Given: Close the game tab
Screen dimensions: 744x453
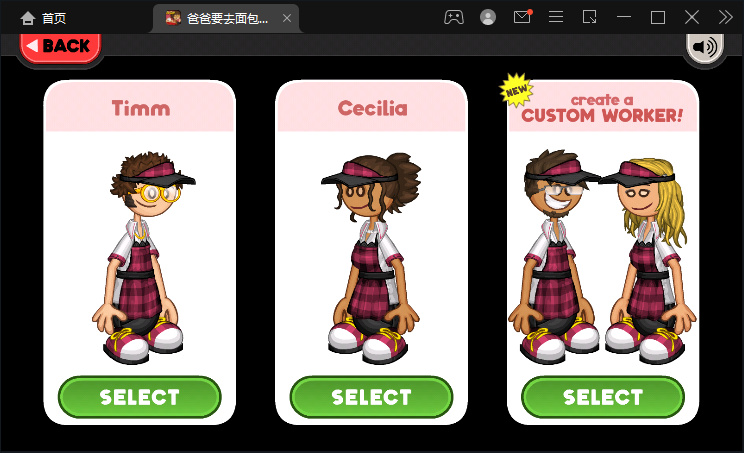Looking at the screenshot, I should click(x=287, y=18).
